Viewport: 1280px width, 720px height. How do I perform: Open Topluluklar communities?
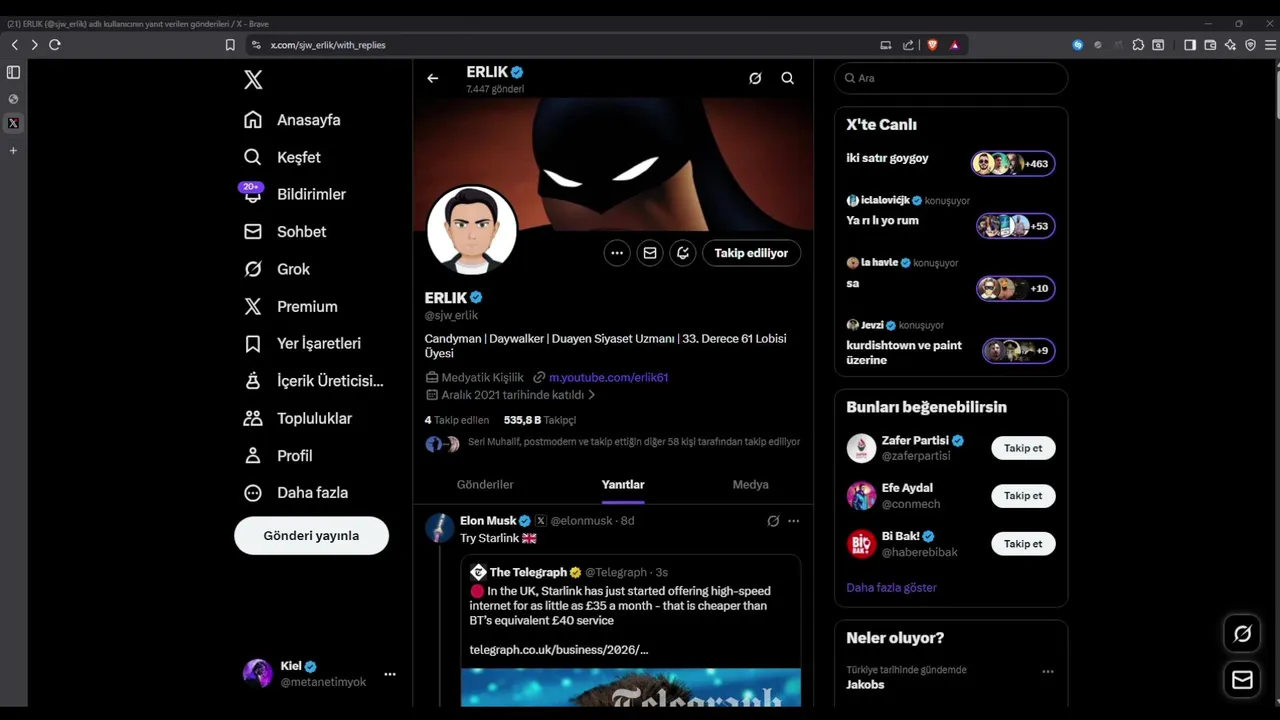(x=297, y=418)
